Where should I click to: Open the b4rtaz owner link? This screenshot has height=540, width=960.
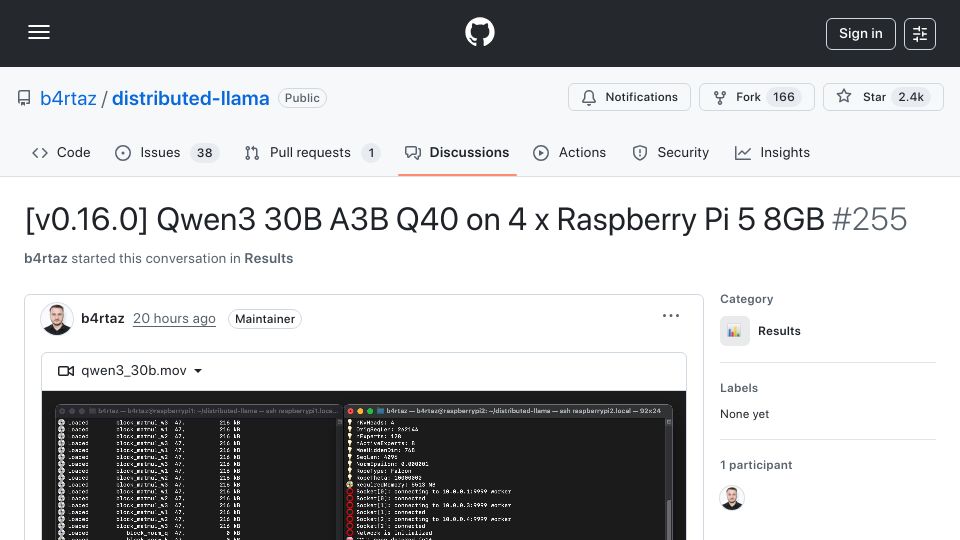68,98
